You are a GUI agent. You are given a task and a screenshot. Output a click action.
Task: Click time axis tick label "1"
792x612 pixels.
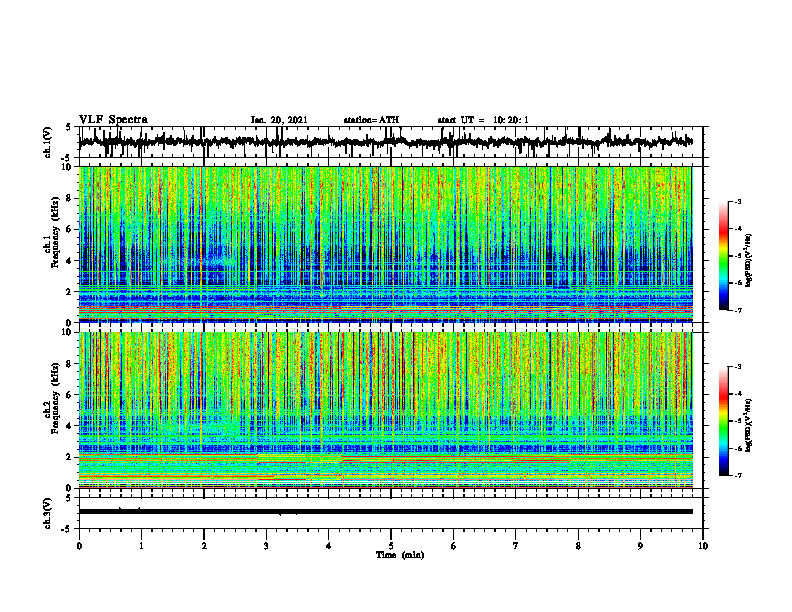click(x=141, y=546)
